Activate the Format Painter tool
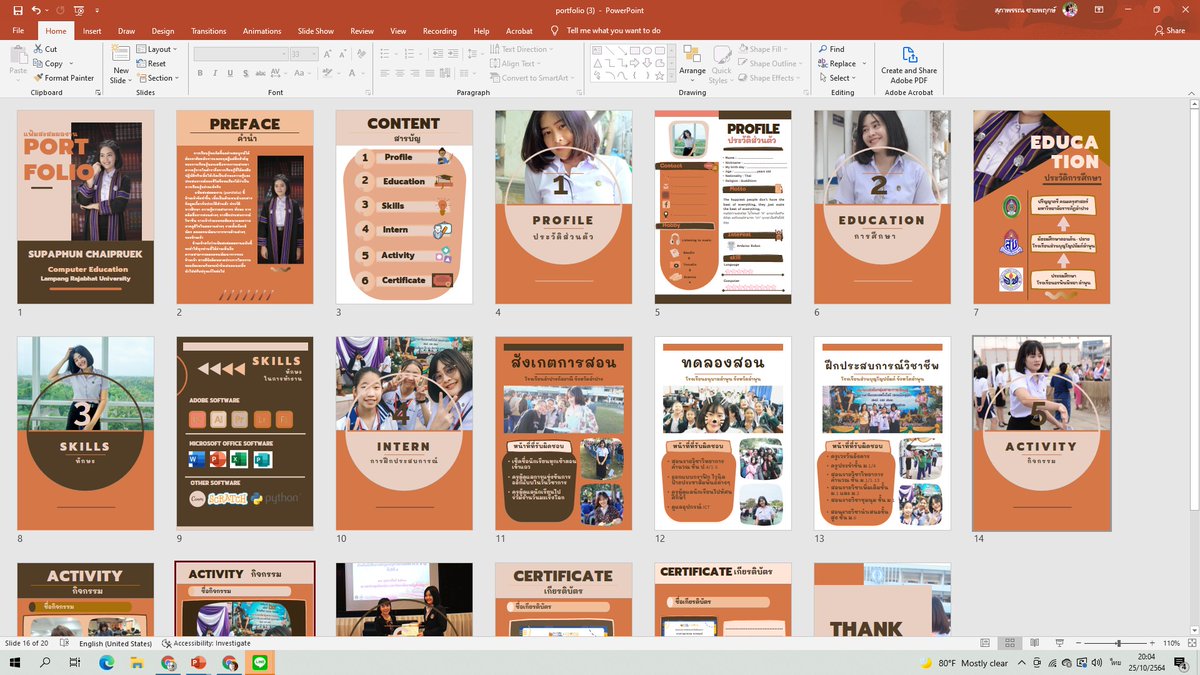 pyautogui.click(x=63, y=78)
